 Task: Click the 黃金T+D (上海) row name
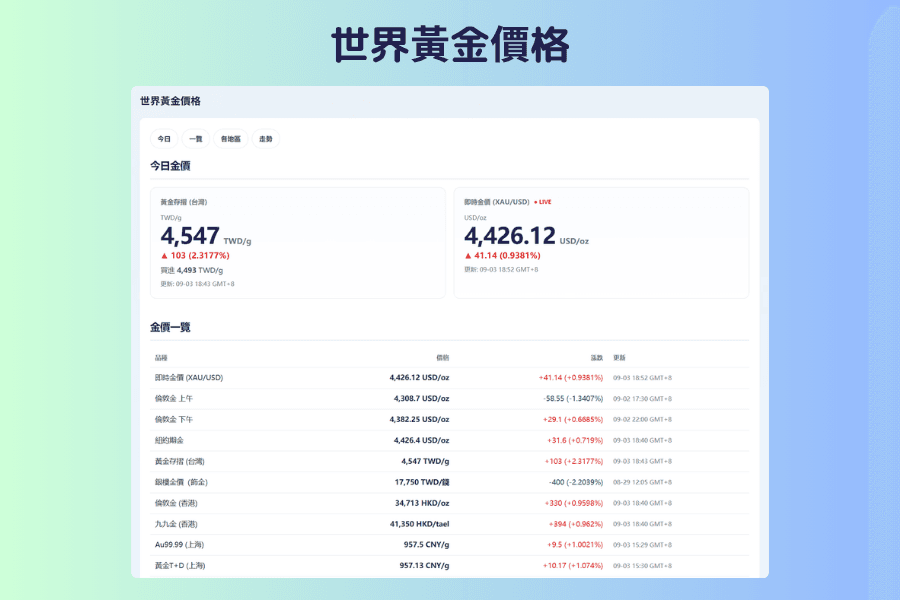click(180, 566)
